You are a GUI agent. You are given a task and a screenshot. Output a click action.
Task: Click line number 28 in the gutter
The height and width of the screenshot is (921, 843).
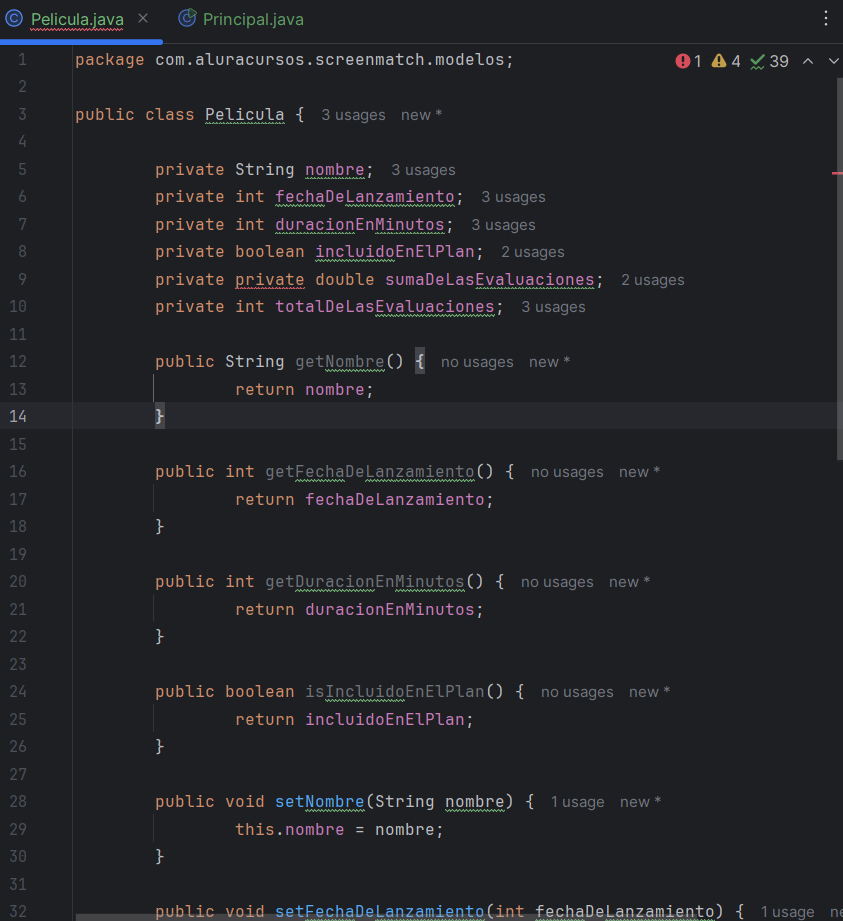point(18,802)
